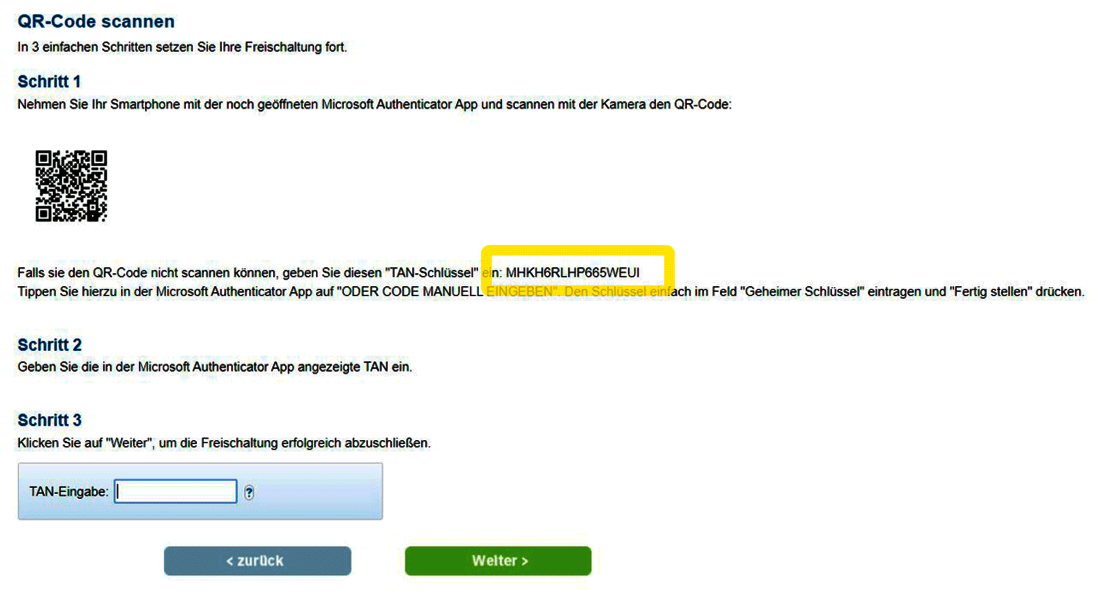1100x608 pixels.
Task: Click the "In 3 einfachen Schritten" intro text
Action: (x=182, y=47)
